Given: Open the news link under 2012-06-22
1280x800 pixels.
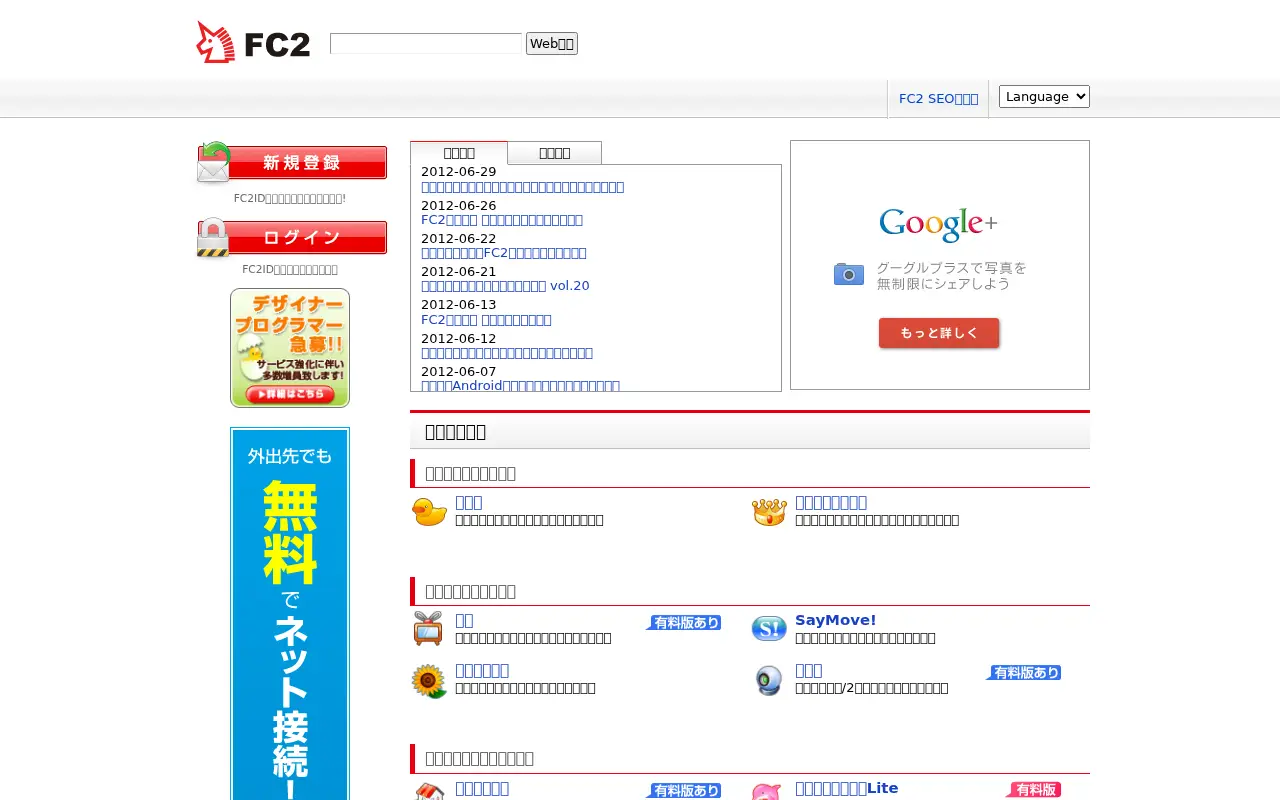Looking at the screenshot, I should 504,253.
